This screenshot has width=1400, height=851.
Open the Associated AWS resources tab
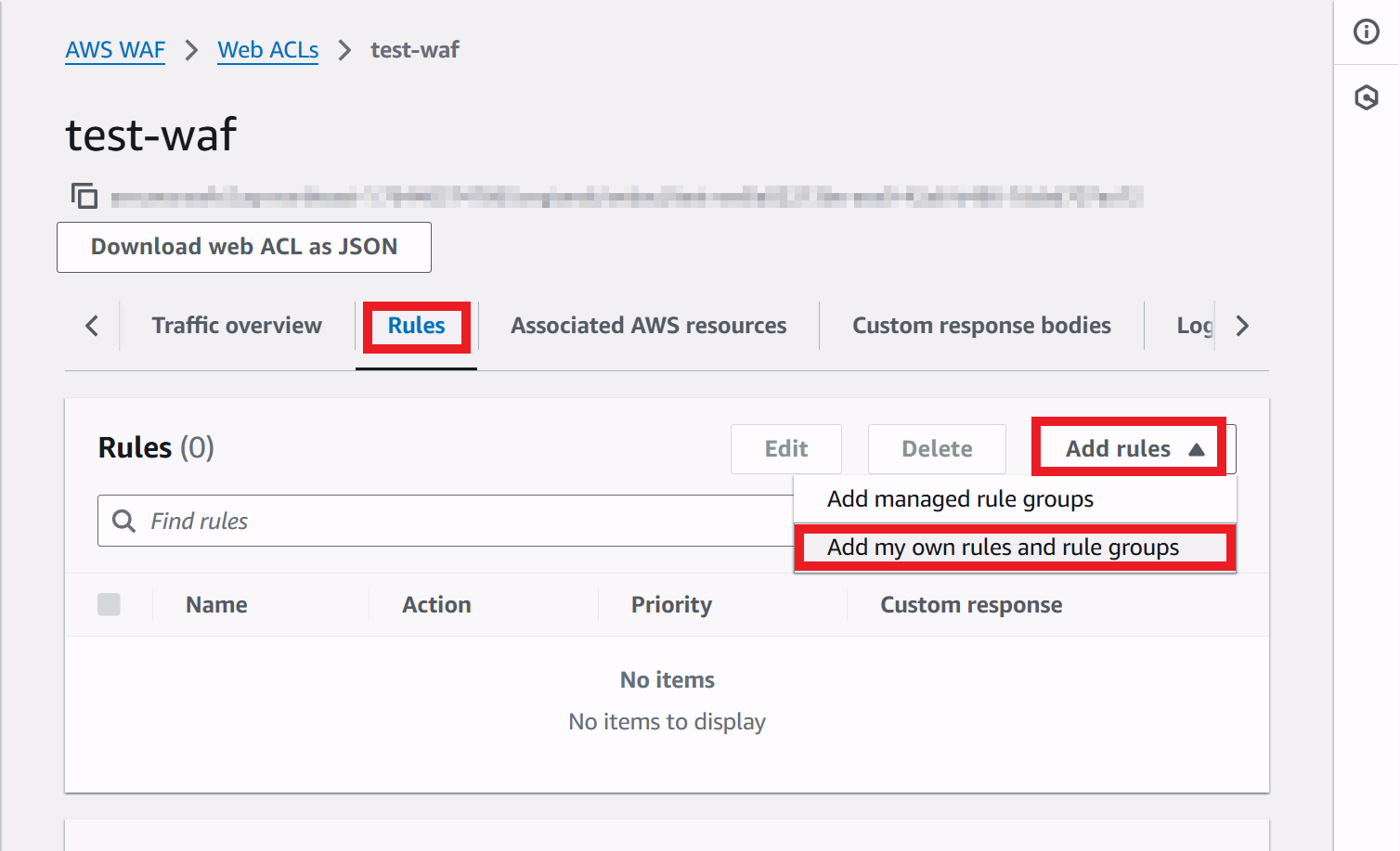648,326
